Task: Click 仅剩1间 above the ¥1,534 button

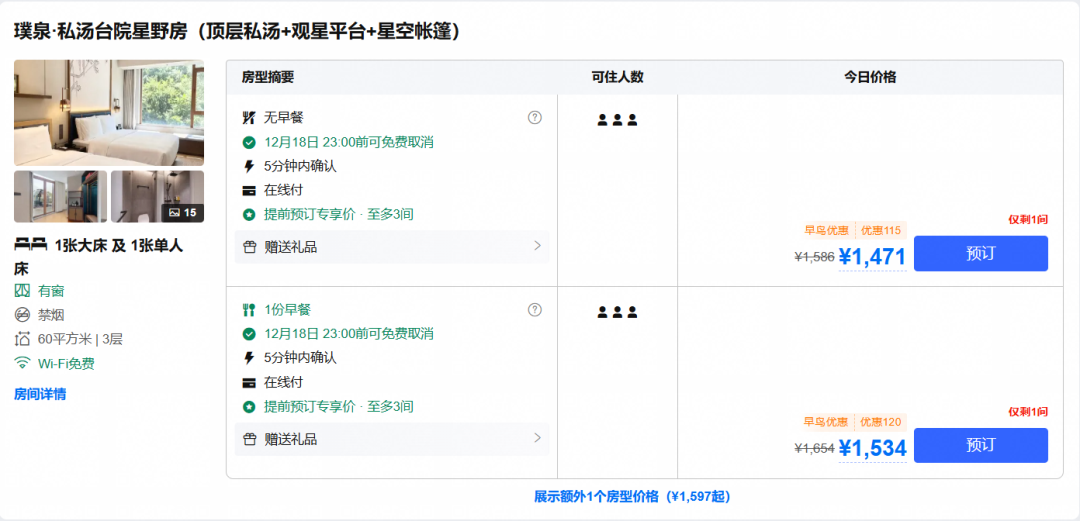Action: (1028, 412)
